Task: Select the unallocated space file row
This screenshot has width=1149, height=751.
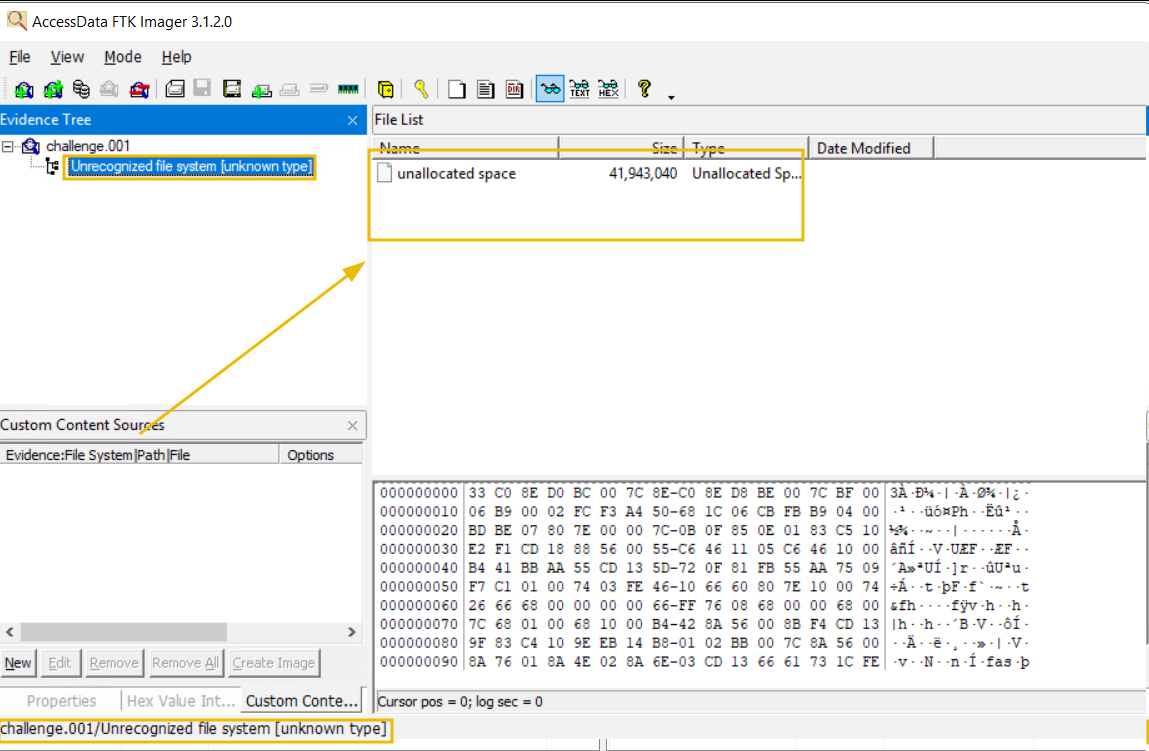Action: (588, 174)
